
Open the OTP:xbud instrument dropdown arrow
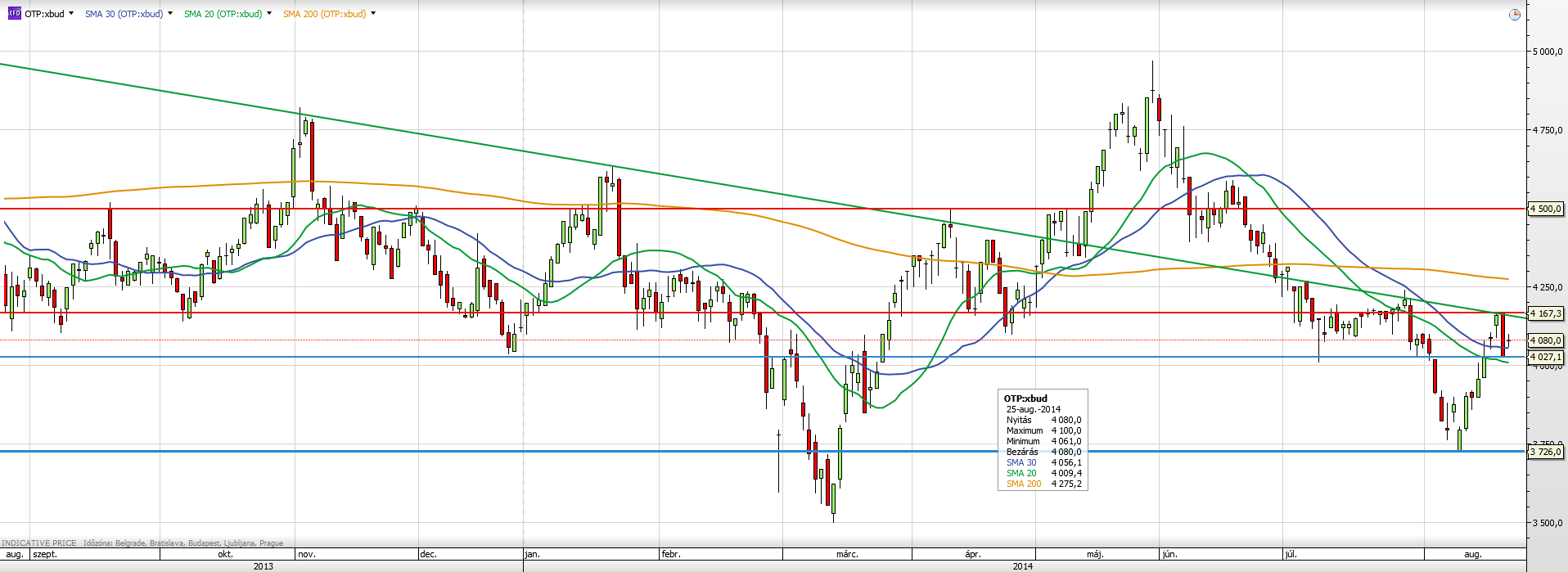[71, 13]
